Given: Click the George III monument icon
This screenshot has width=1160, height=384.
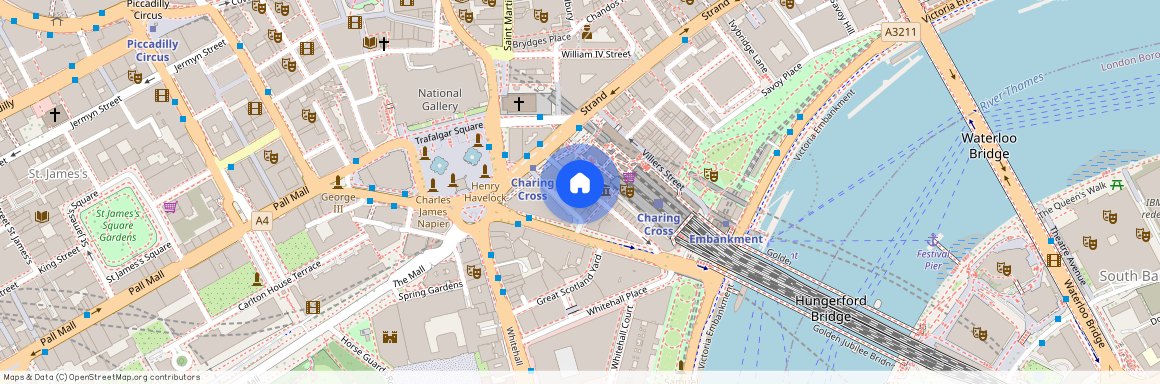Looking at the screenshot, I should 338,182.
